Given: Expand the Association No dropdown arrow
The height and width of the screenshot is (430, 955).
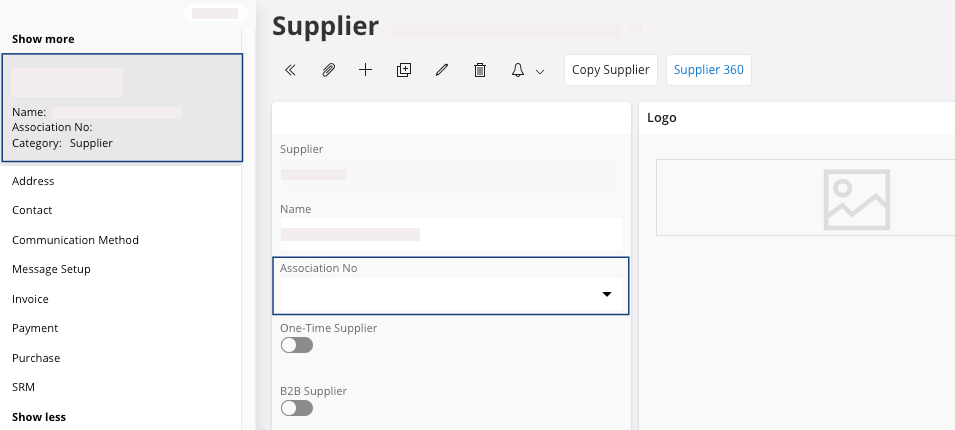Looking at the screenshot, I should [x=606, y=295].
